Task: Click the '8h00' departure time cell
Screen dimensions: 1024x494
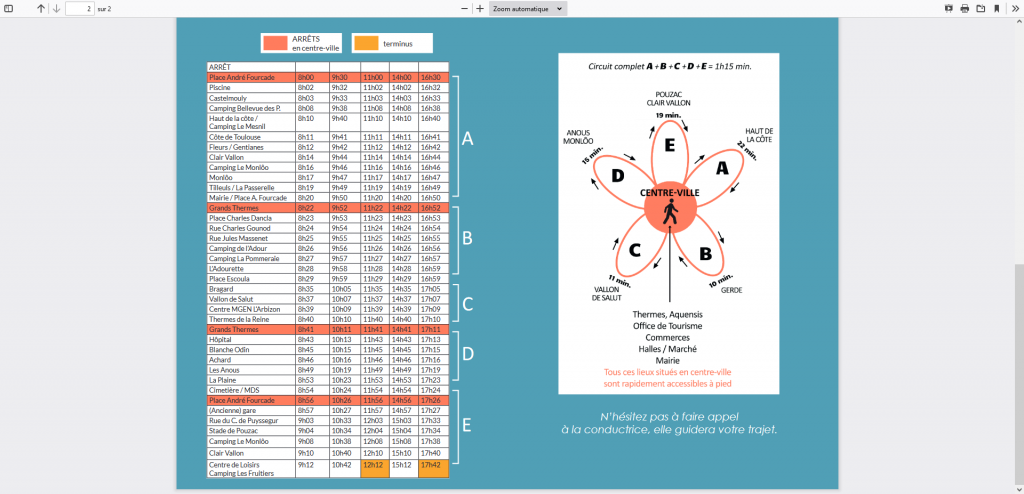Action: [312, 77]
